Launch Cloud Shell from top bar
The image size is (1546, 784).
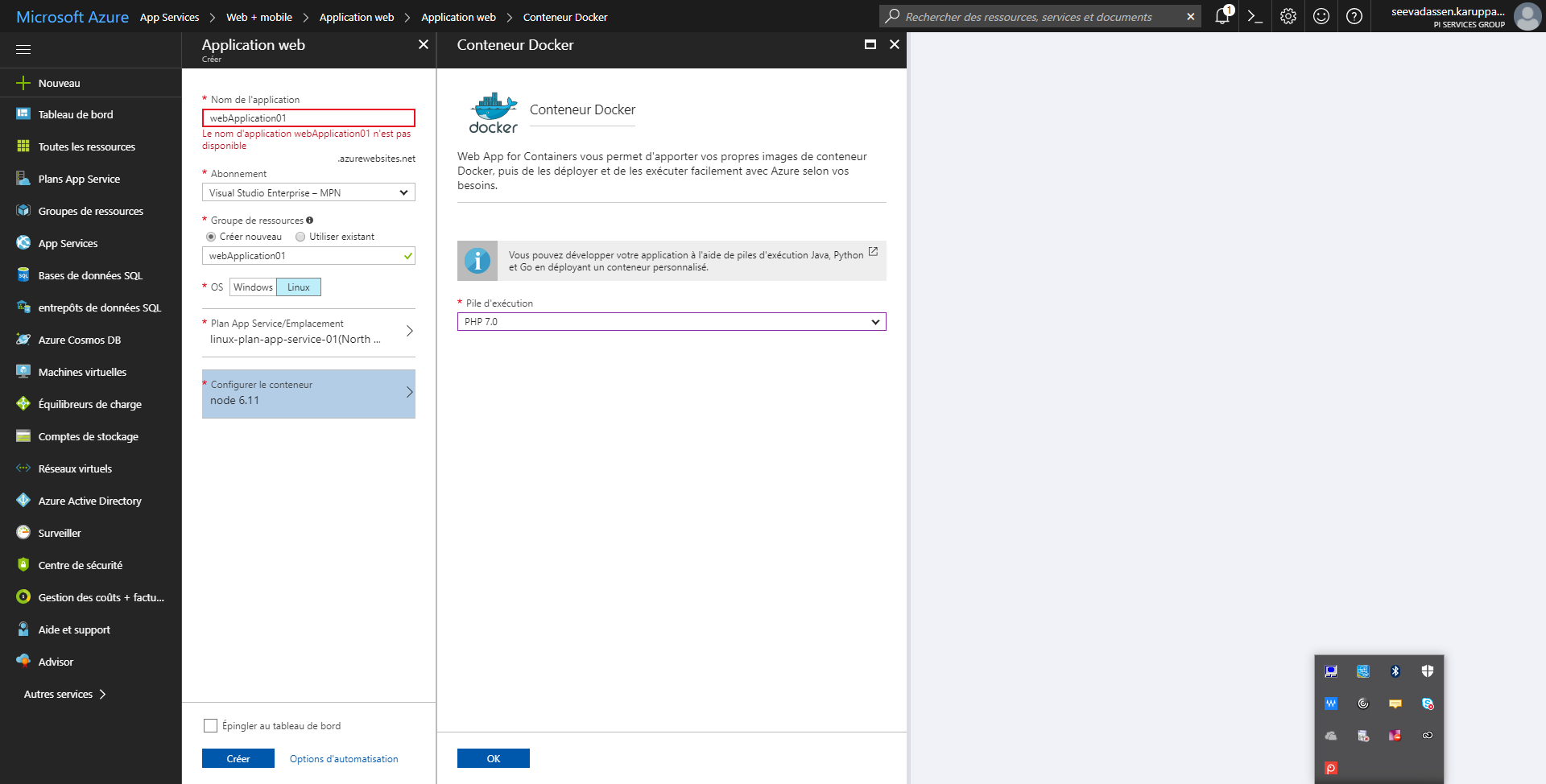pyautogui.click(x=1255, y=16)
